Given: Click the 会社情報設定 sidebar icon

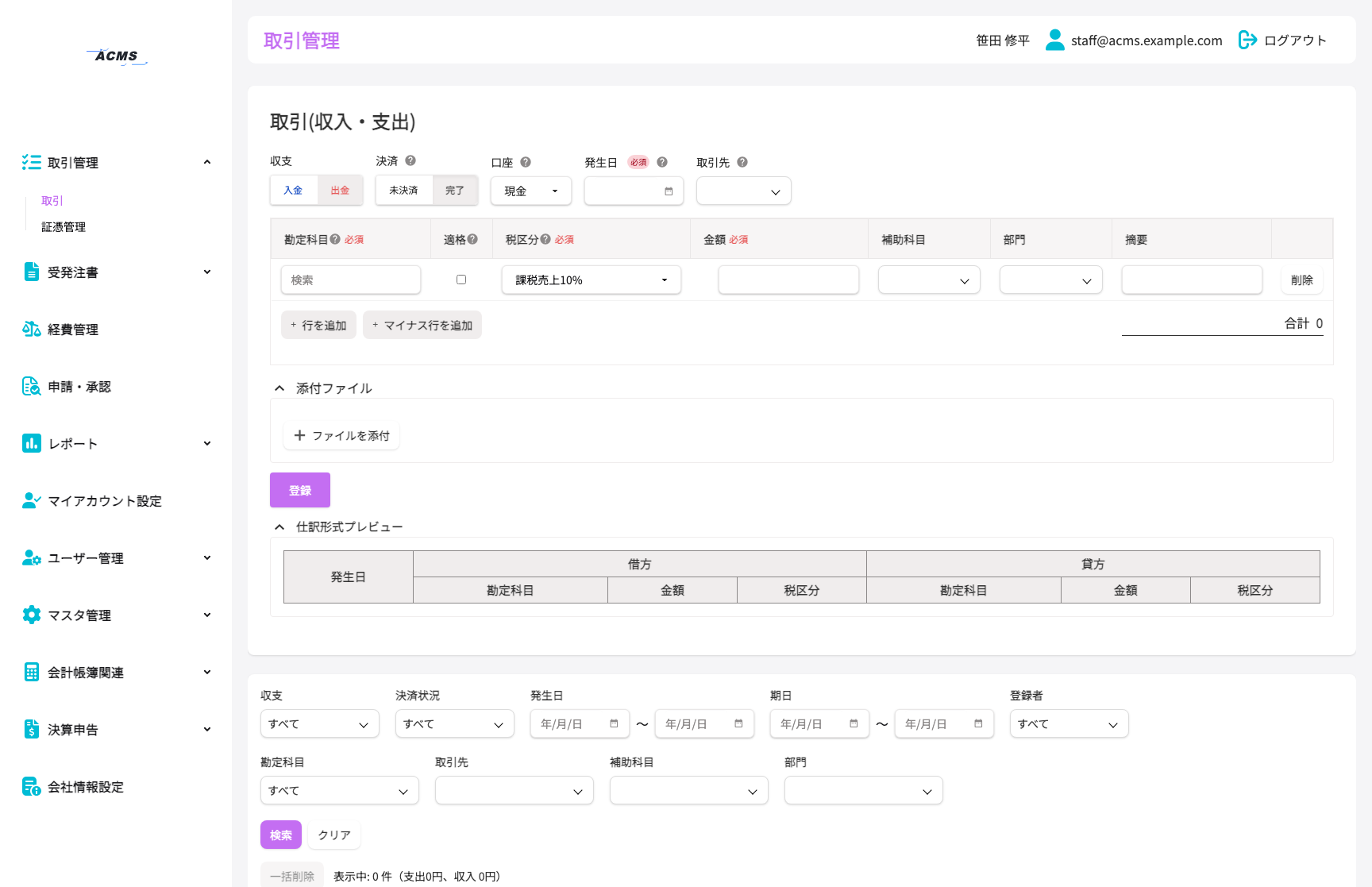Looking at the screenshot, I should point(31,786).
